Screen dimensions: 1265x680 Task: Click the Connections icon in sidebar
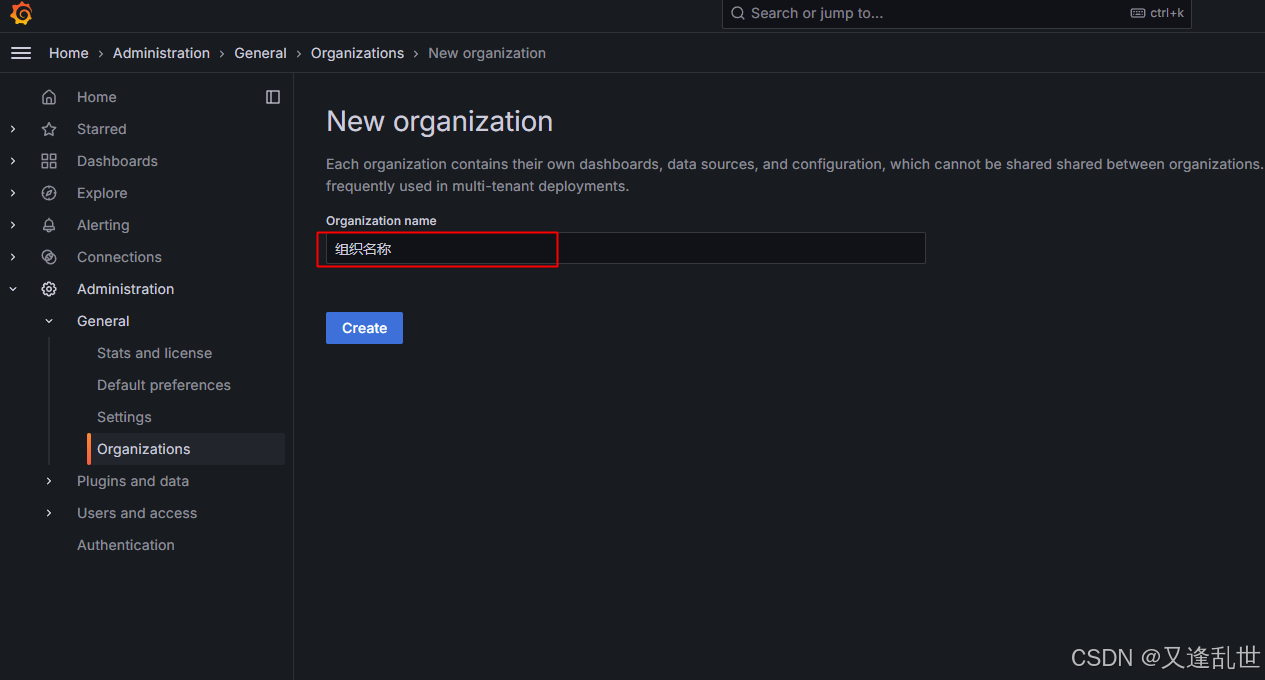(49, 257)
